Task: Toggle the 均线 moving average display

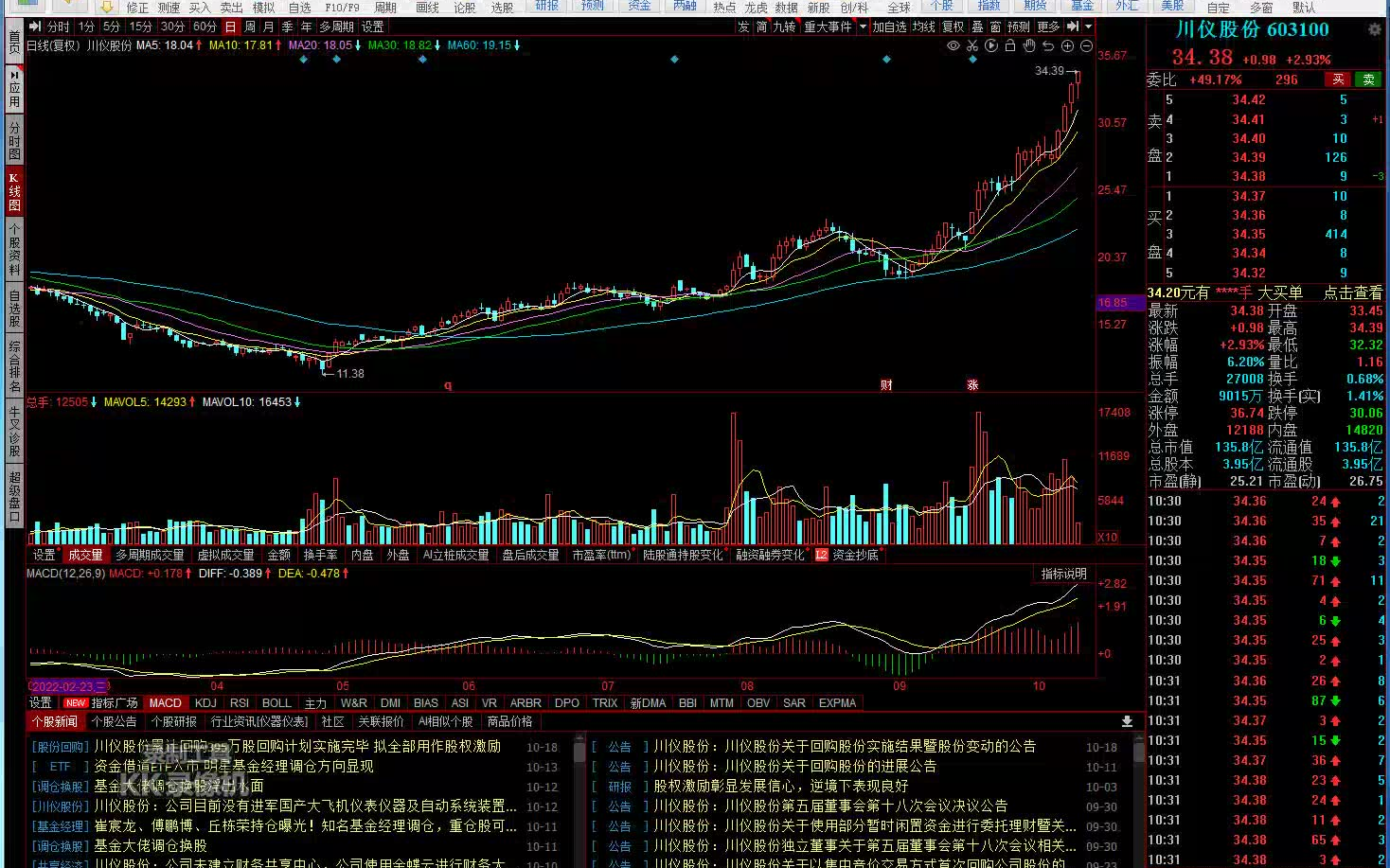Action: (x=924, y=27)
